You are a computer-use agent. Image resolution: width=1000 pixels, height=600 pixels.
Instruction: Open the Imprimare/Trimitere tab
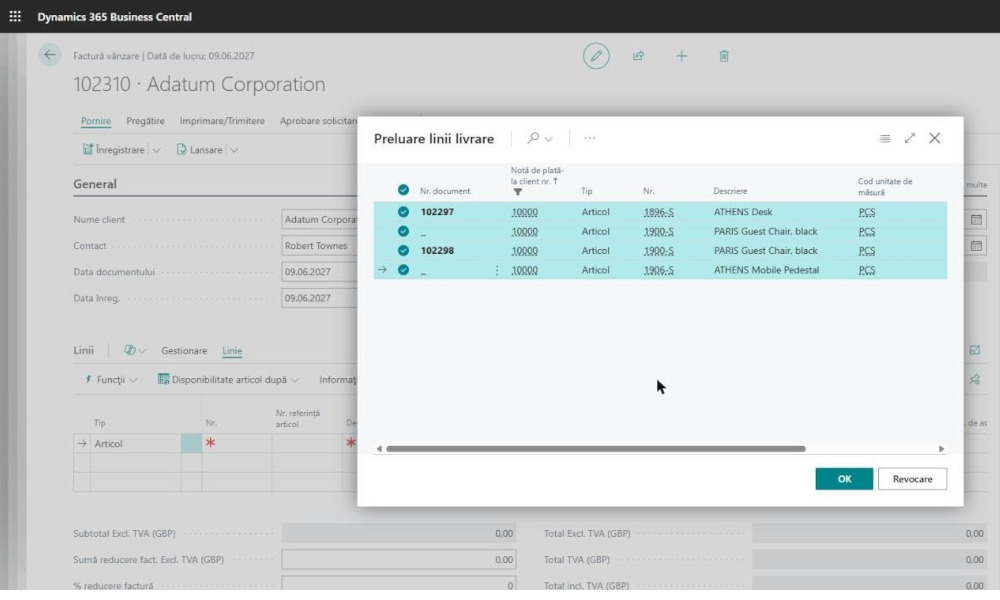point(222,121)
